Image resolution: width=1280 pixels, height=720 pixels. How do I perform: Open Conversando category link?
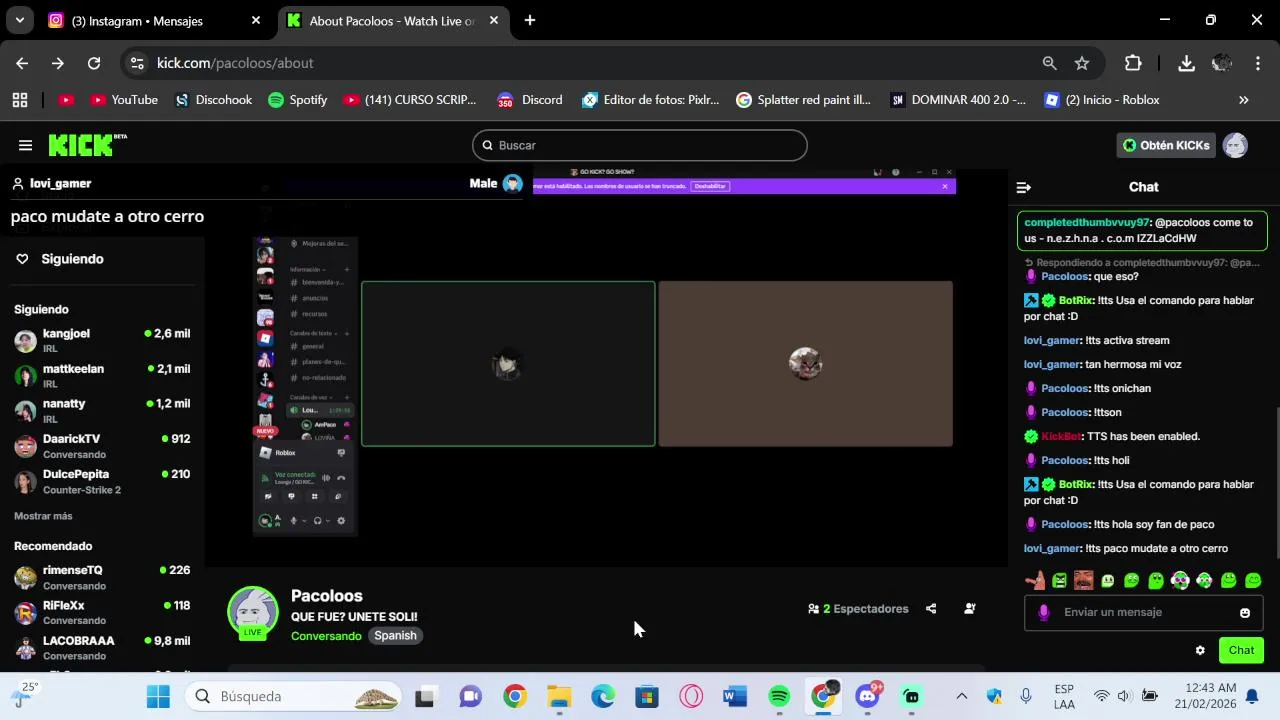pyautogui.click(x=326, y=636)
